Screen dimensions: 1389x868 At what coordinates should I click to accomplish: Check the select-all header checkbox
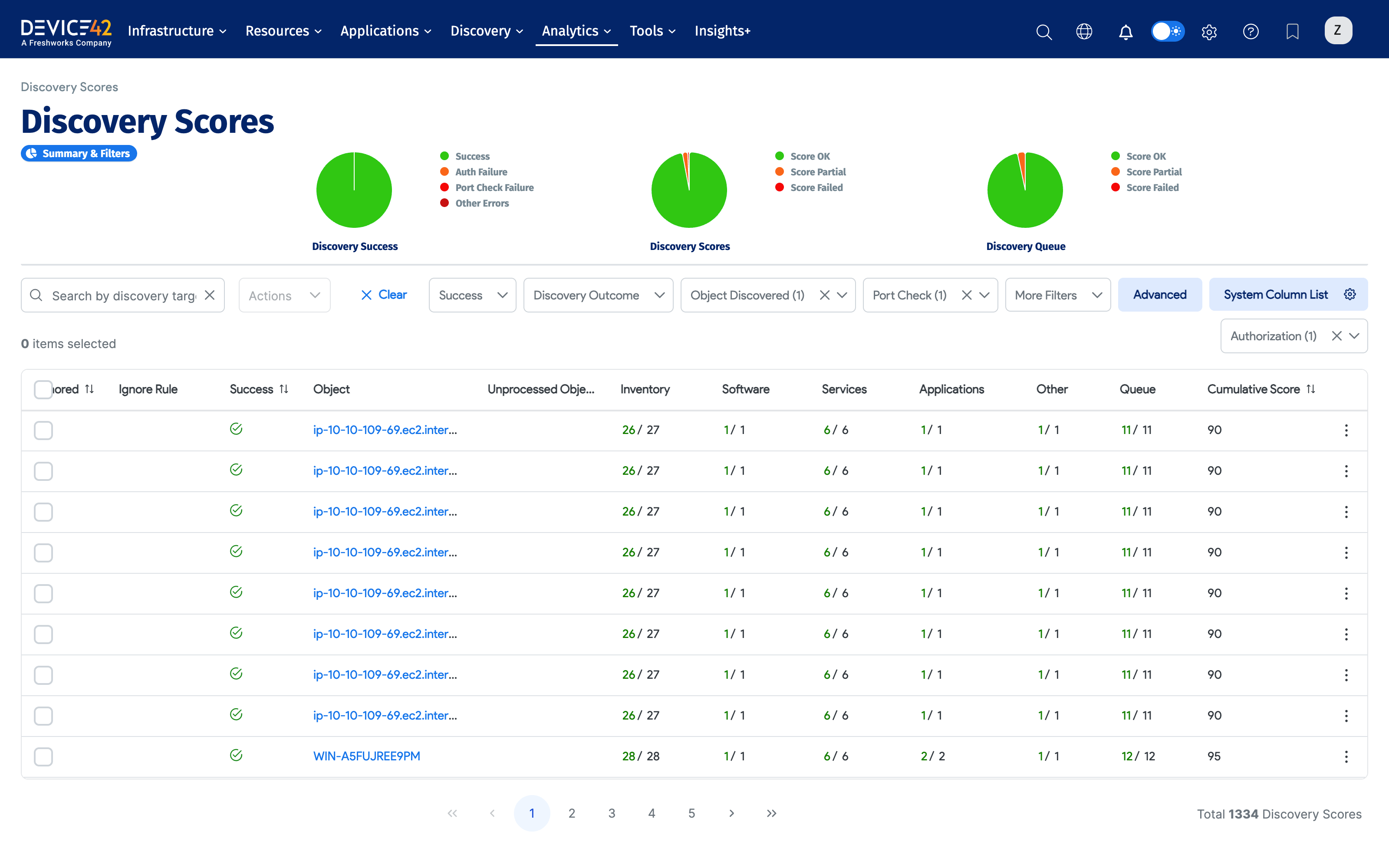[43, 389]
